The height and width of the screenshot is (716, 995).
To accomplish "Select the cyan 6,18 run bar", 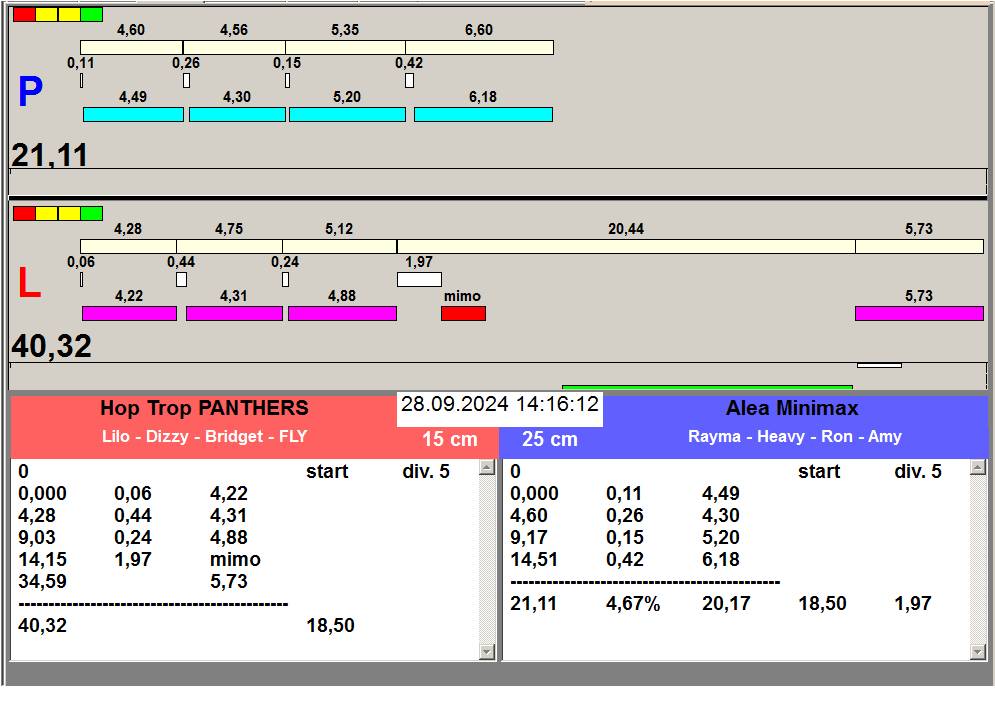I will coord(483,115).
